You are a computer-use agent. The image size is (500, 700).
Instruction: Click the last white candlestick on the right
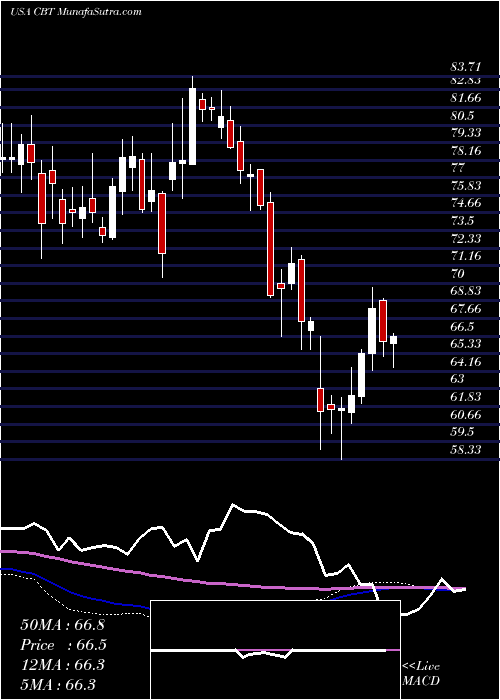[x=393, y=340]
